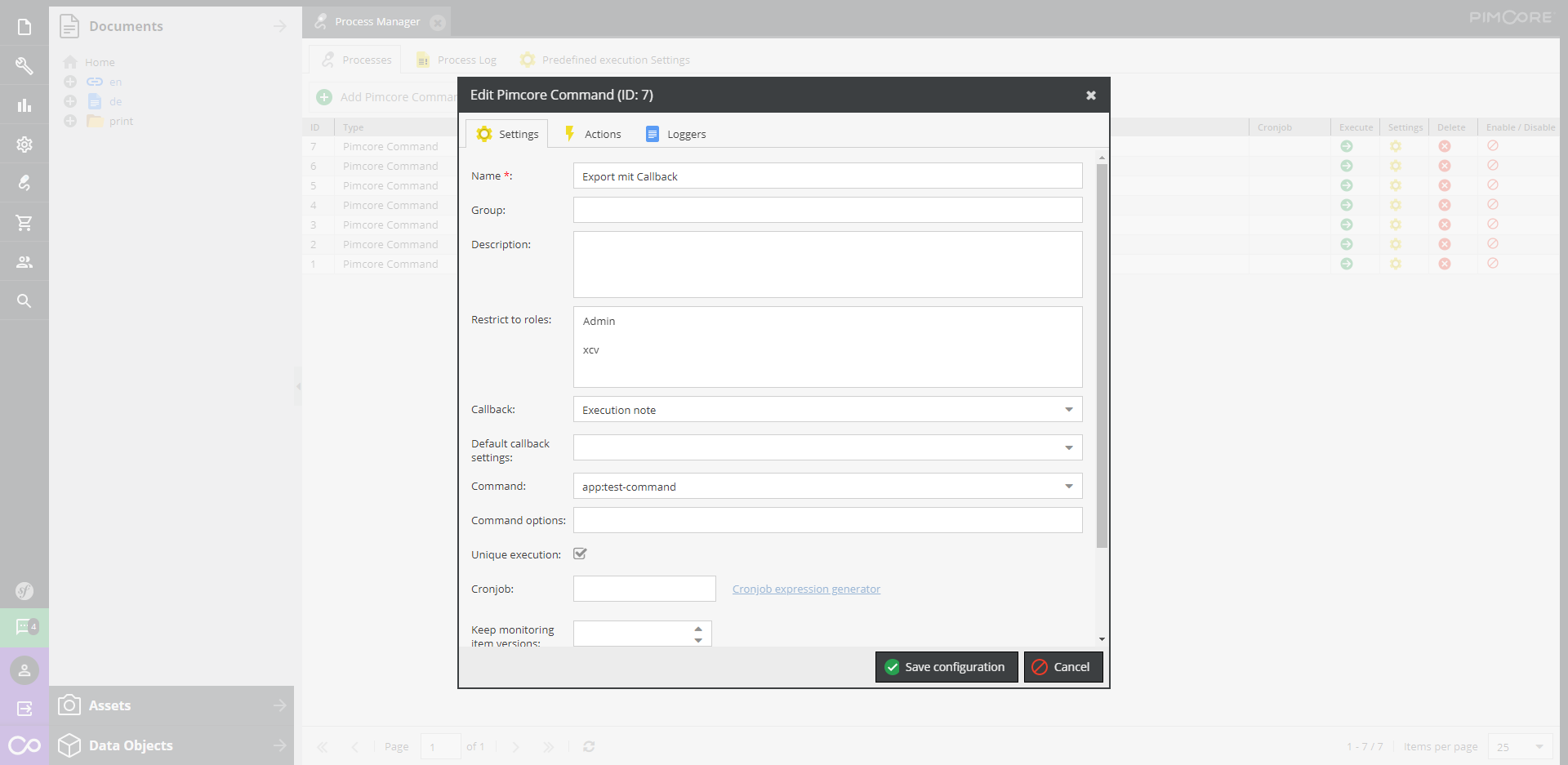Viewport: 1568px width, 765px height.
Task: Click the logout icon in sidebar
Action: (x=24, y=709)
